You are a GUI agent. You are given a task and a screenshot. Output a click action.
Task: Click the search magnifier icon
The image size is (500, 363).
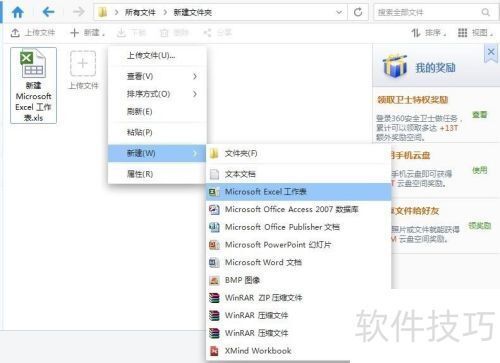coord(485,12)
